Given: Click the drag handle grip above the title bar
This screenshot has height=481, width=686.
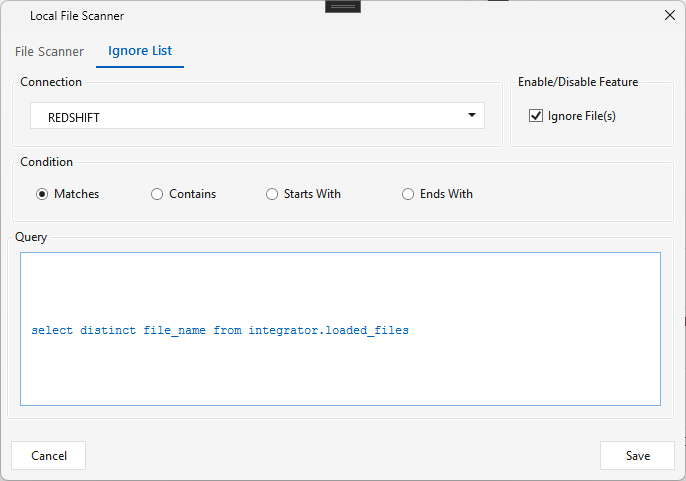Looking at the screenshot, I should (343, 7).
